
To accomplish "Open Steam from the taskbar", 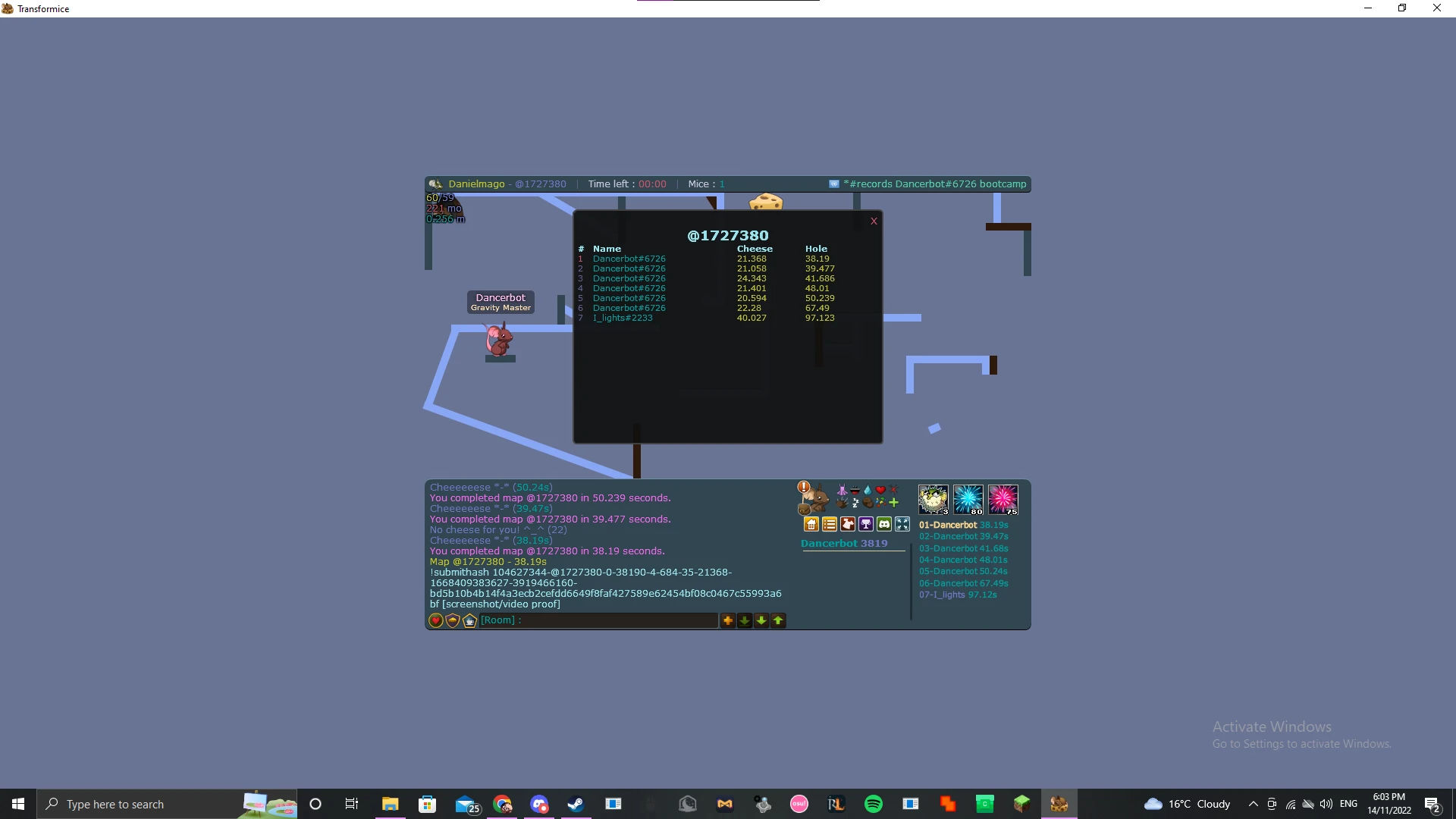I will [x=576, y=804].
